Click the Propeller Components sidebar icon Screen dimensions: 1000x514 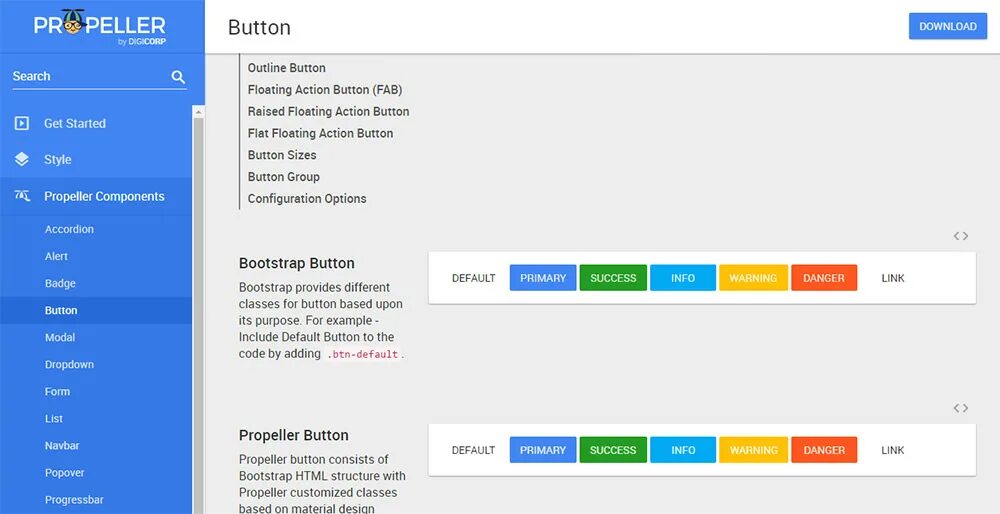pos(22,197)
